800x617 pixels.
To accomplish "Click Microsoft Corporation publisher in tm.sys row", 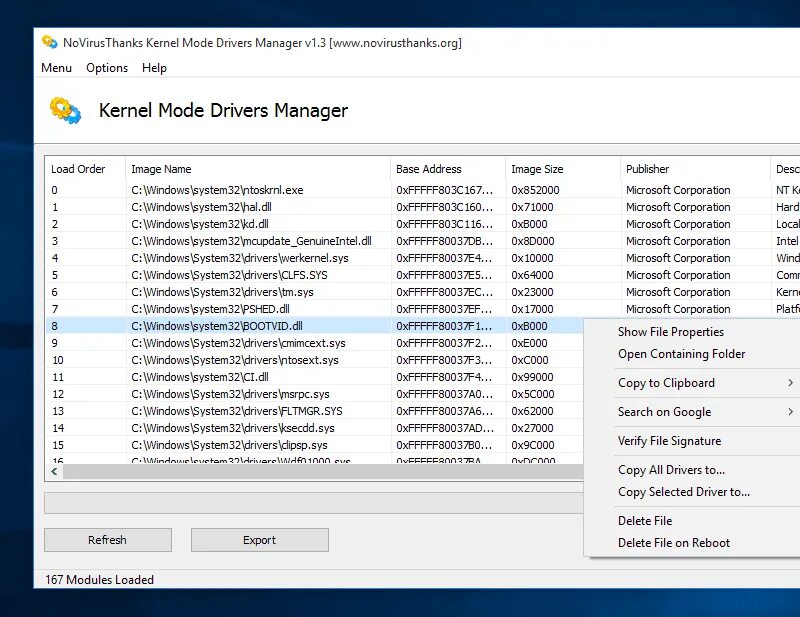I will [x=678, y=292].
